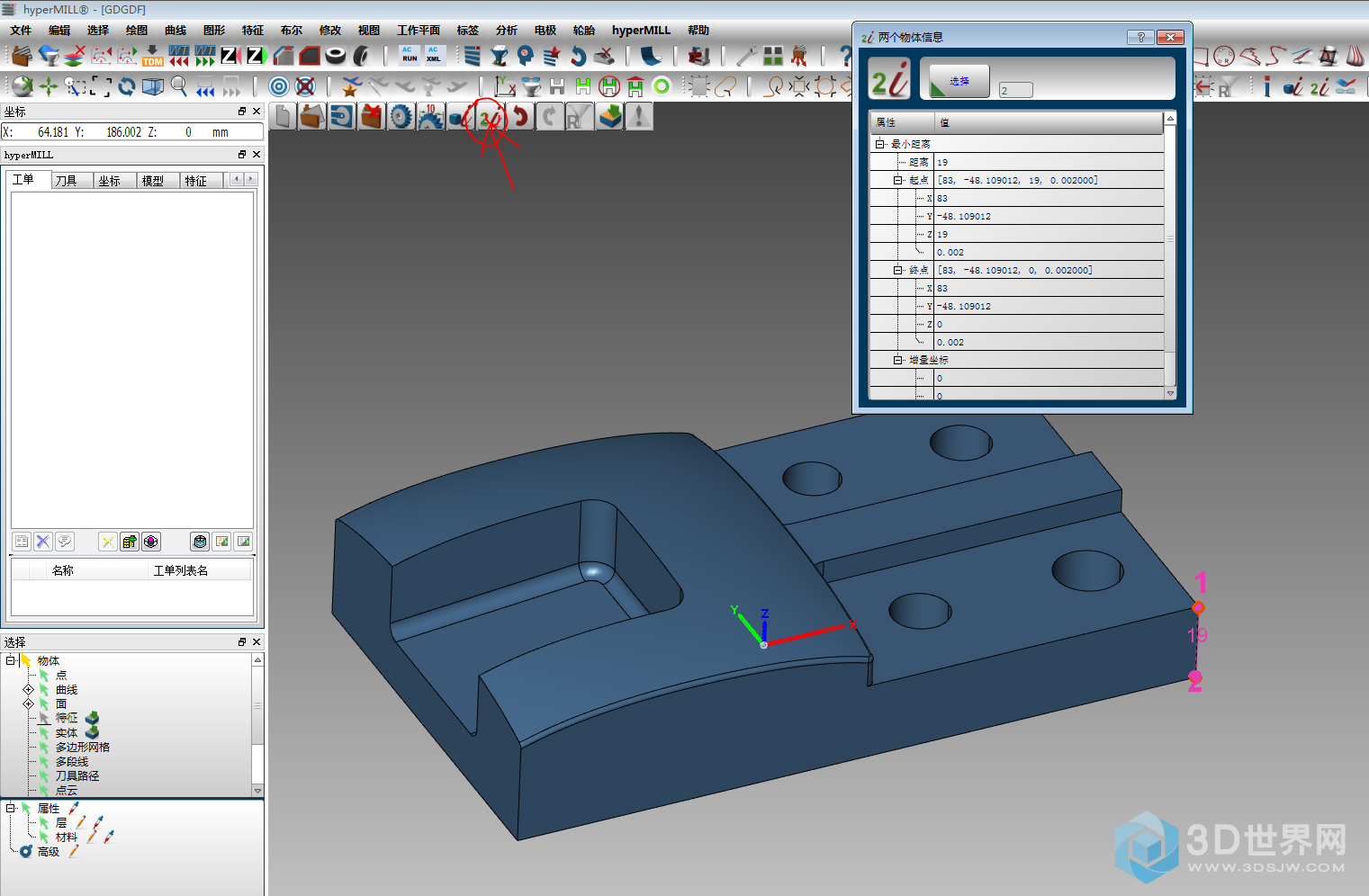Click the green ring icon
This screenshot has height=896, width=1369.
[662, 86]
